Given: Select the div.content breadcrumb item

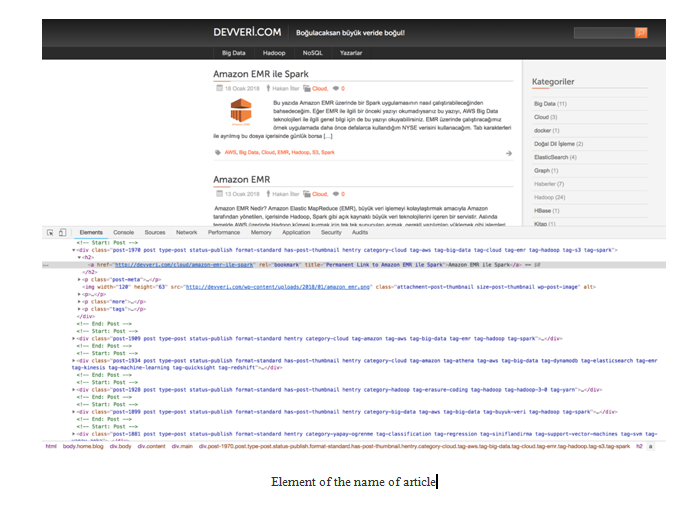Looking at the screenshot, I should [x=151, y=446].
